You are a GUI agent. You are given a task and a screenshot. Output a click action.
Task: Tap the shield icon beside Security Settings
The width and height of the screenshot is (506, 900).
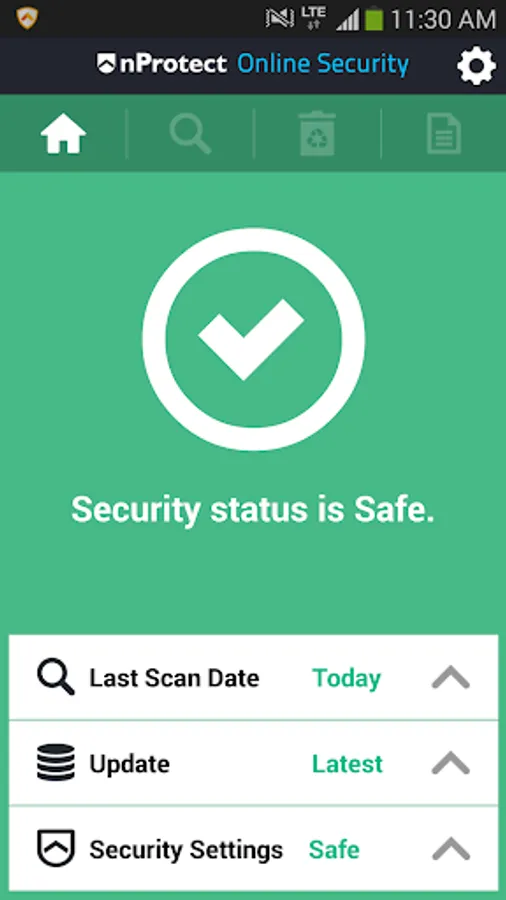pos(56,848)
